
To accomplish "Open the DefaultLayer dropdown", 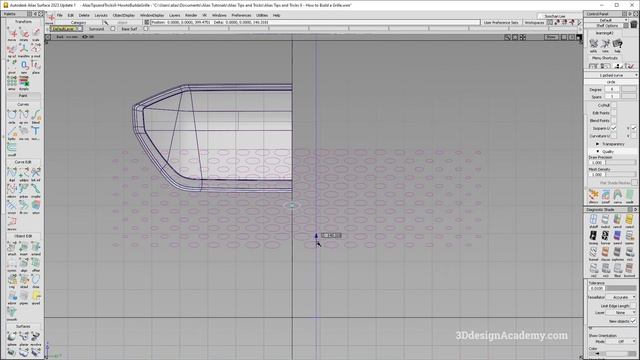I will point(66,29).
